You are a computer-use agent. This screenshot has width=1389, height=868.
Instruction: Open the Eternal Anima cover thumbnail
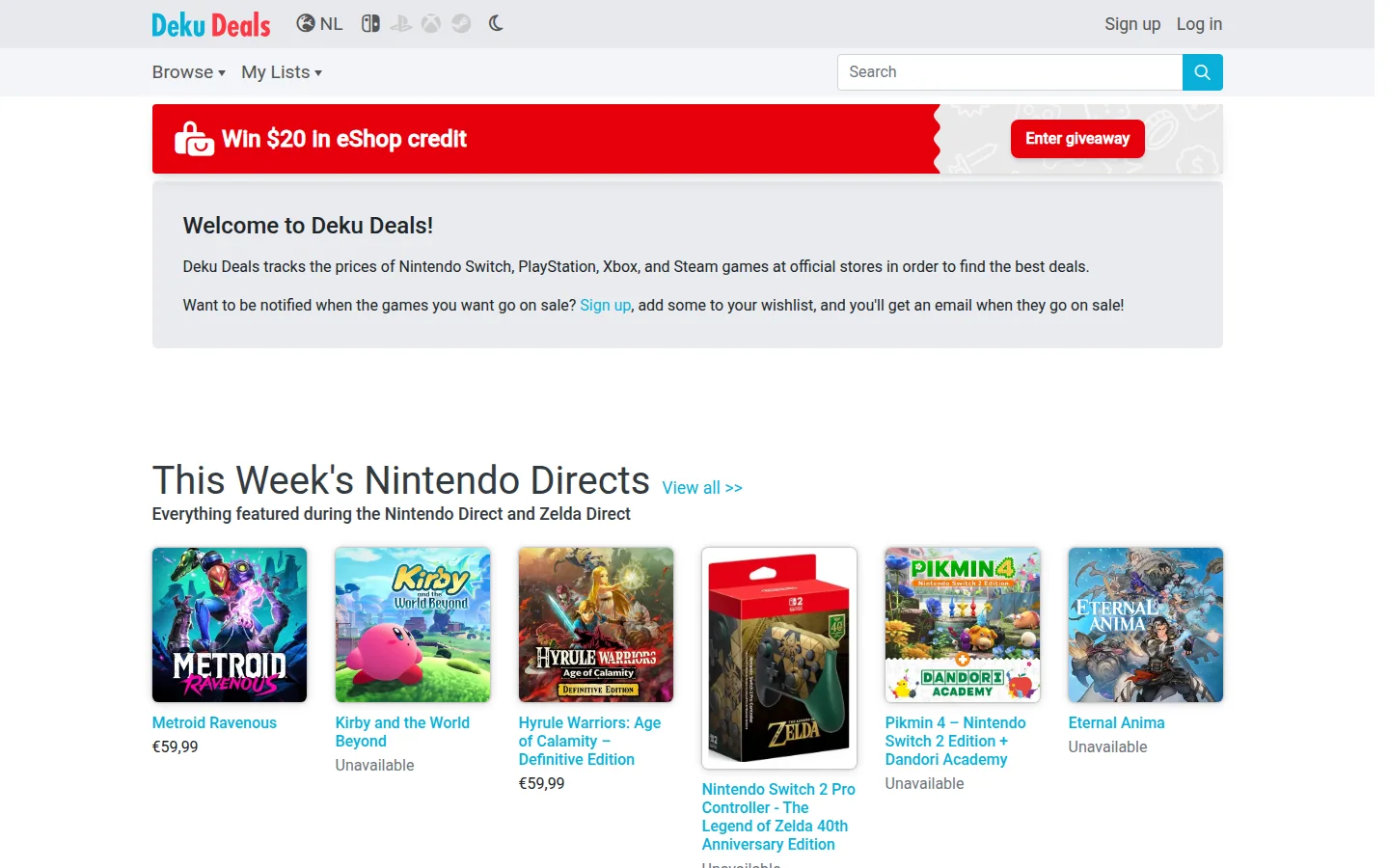coord(1146,625)
